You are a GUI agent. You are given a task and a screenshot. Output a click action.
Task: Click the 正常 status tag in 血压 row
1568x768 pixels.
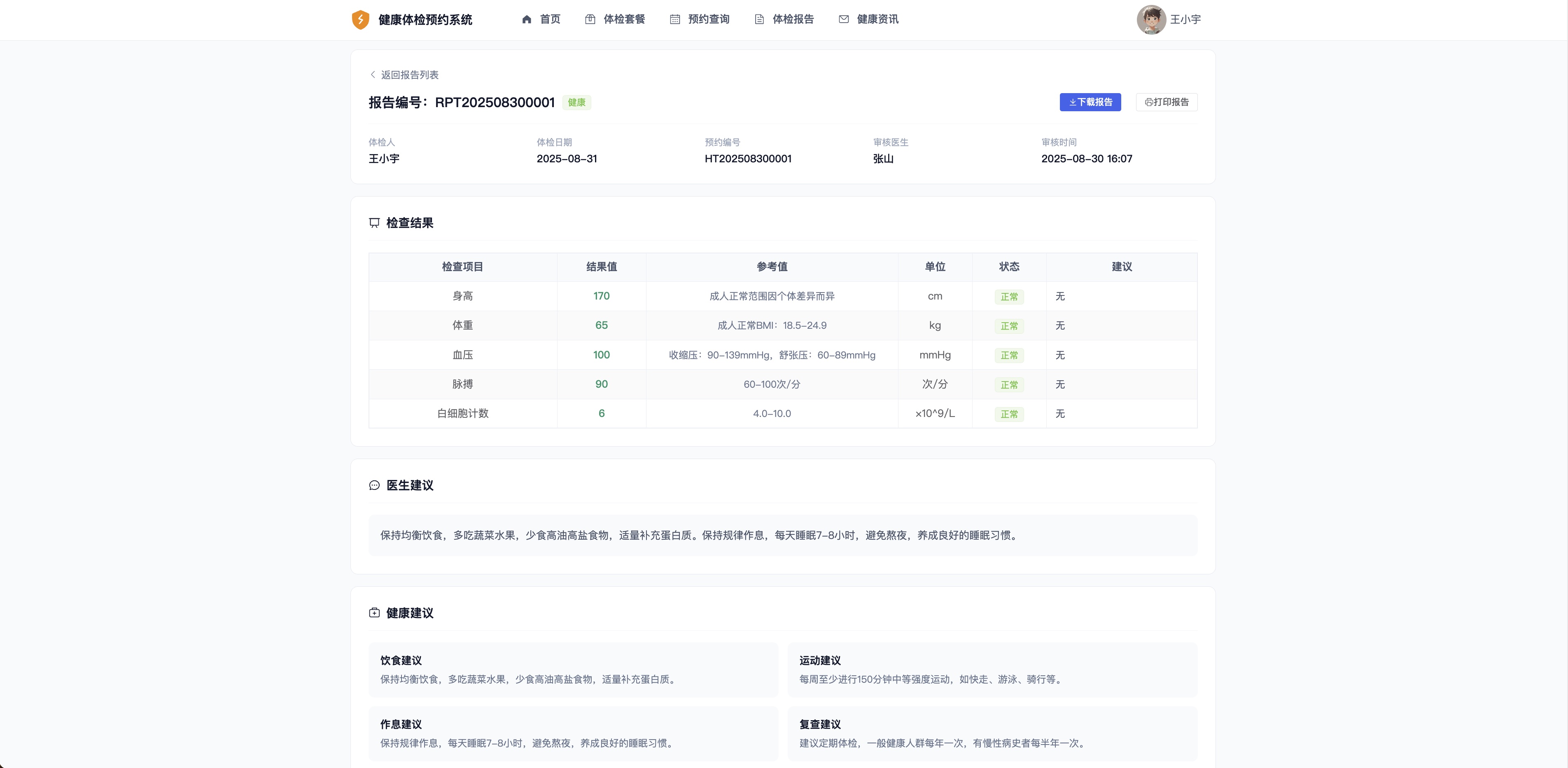(x=1009, y=355)
